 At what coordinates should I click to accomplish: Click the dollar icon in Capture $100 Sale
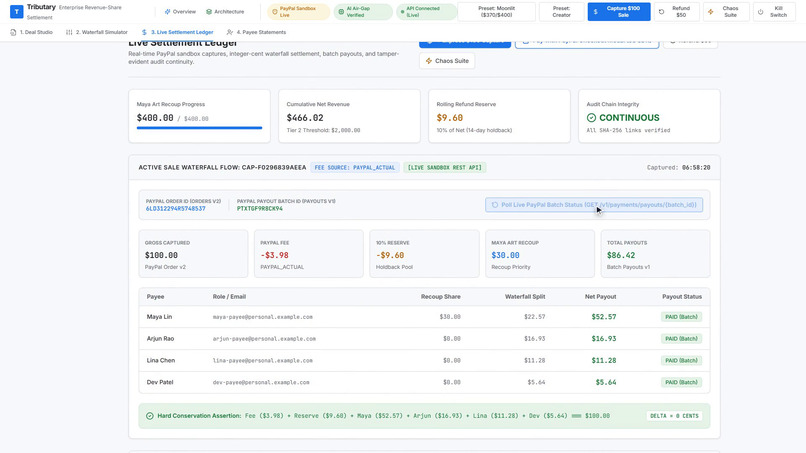[x=596, y=11]
